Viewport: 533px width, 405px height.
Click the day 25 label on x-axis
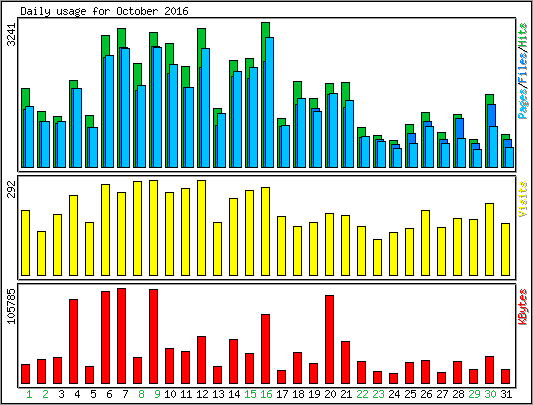tap(410, 394)
